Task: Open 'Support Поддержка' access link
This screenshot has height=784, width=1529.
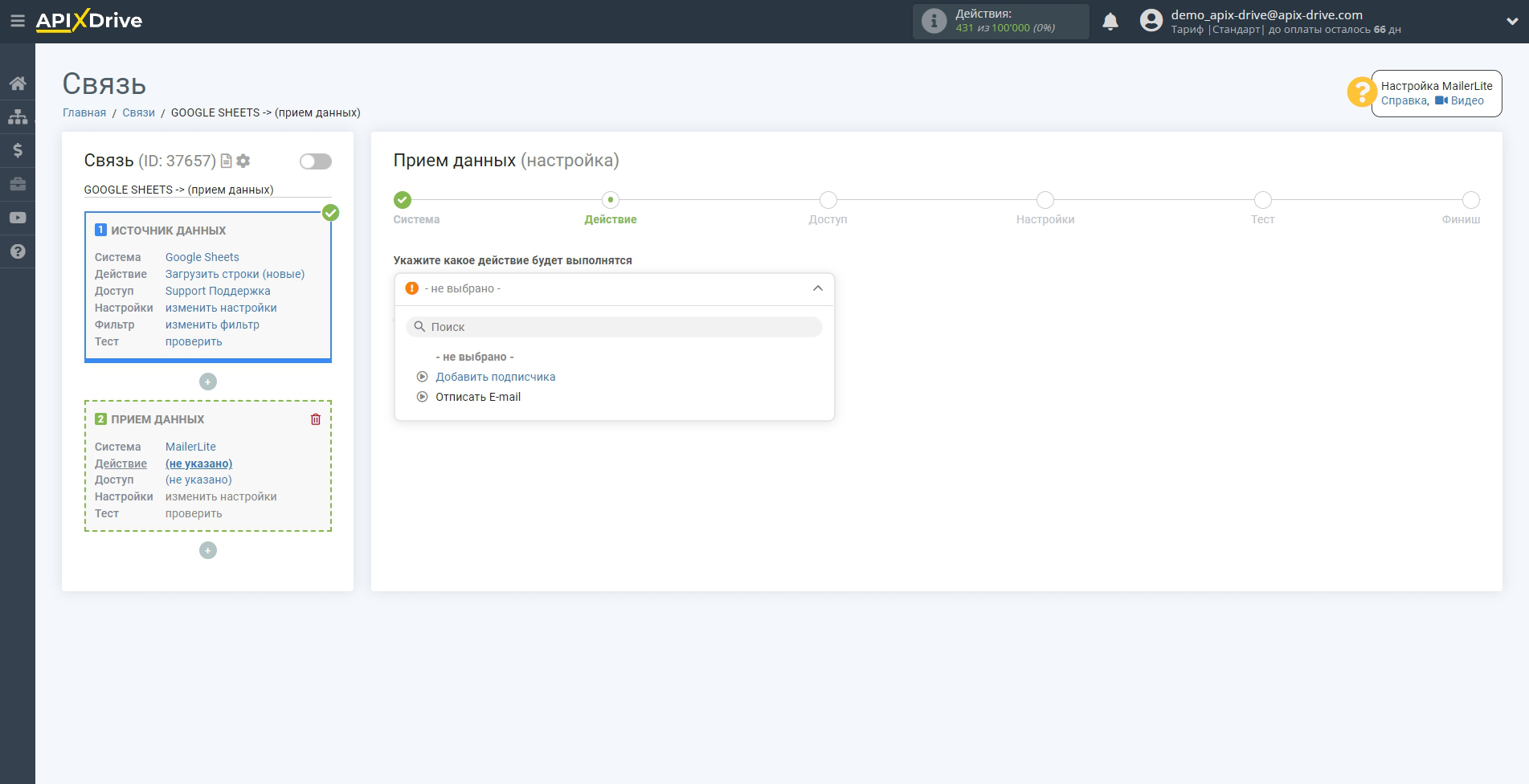Action: click(218, 291)
